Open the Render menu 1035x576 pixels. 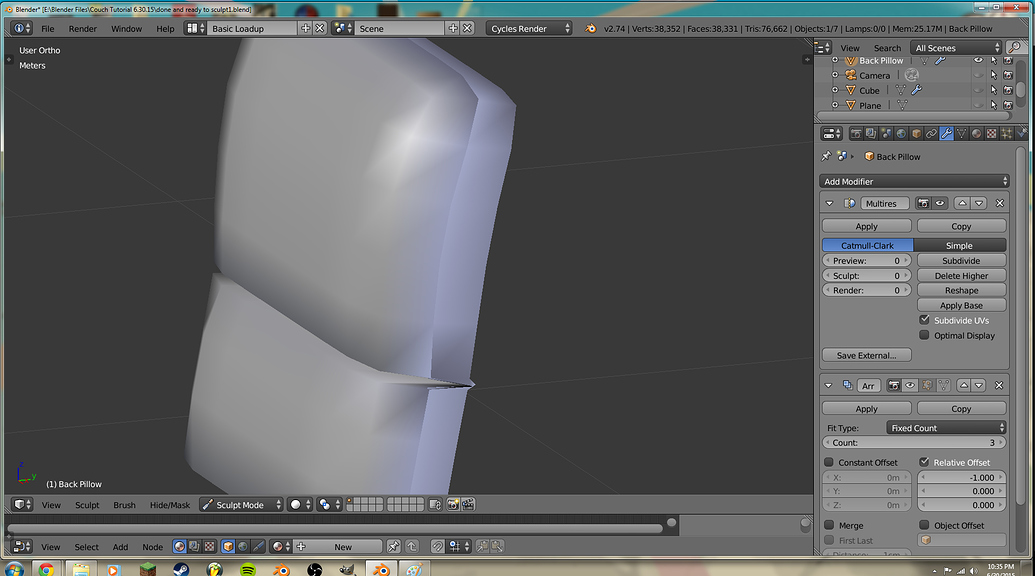pos(83,28)
